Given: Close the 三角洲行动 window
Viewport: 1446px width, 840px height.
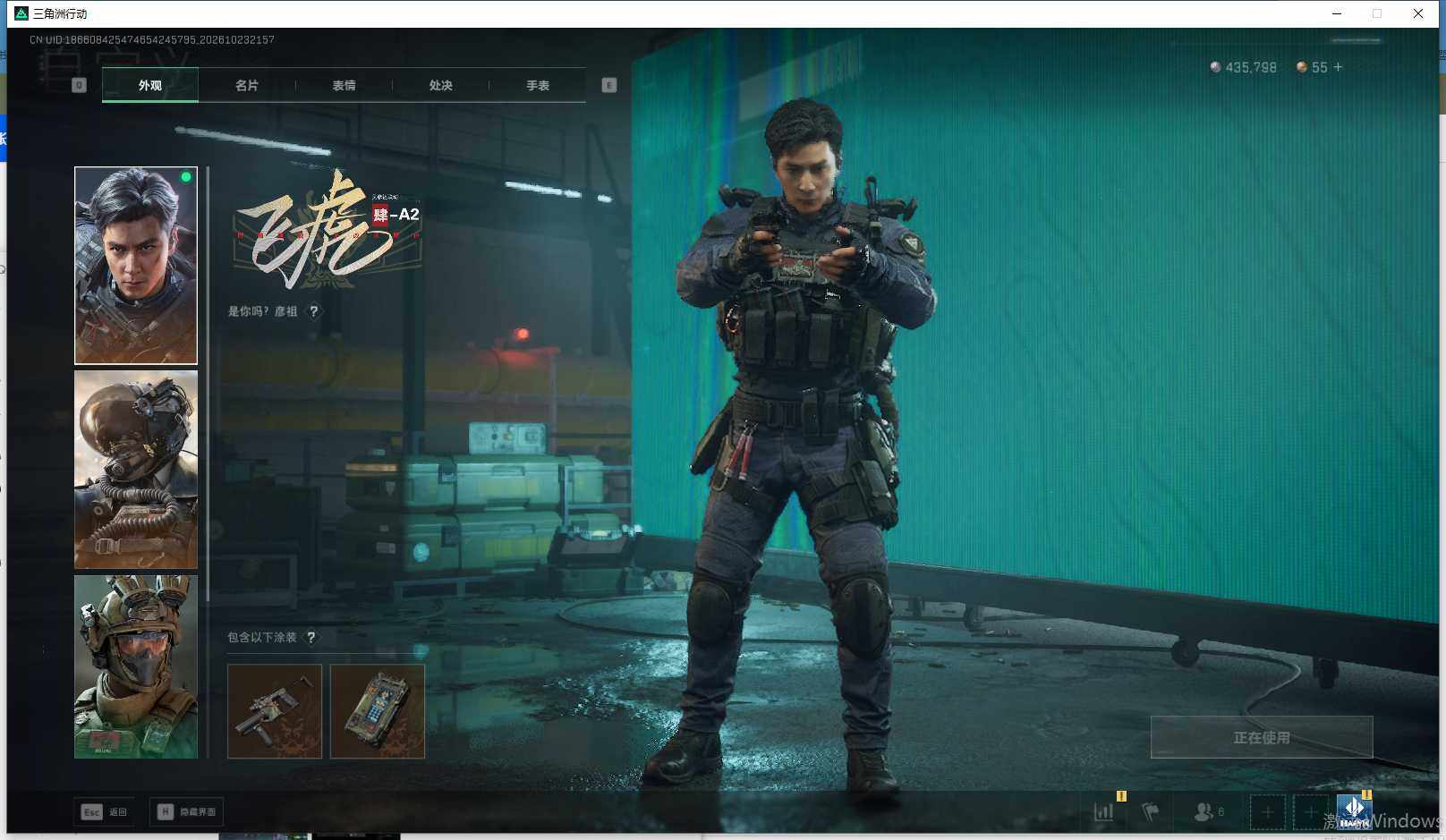Looking at the screenshot, I should click(1418, 13).
